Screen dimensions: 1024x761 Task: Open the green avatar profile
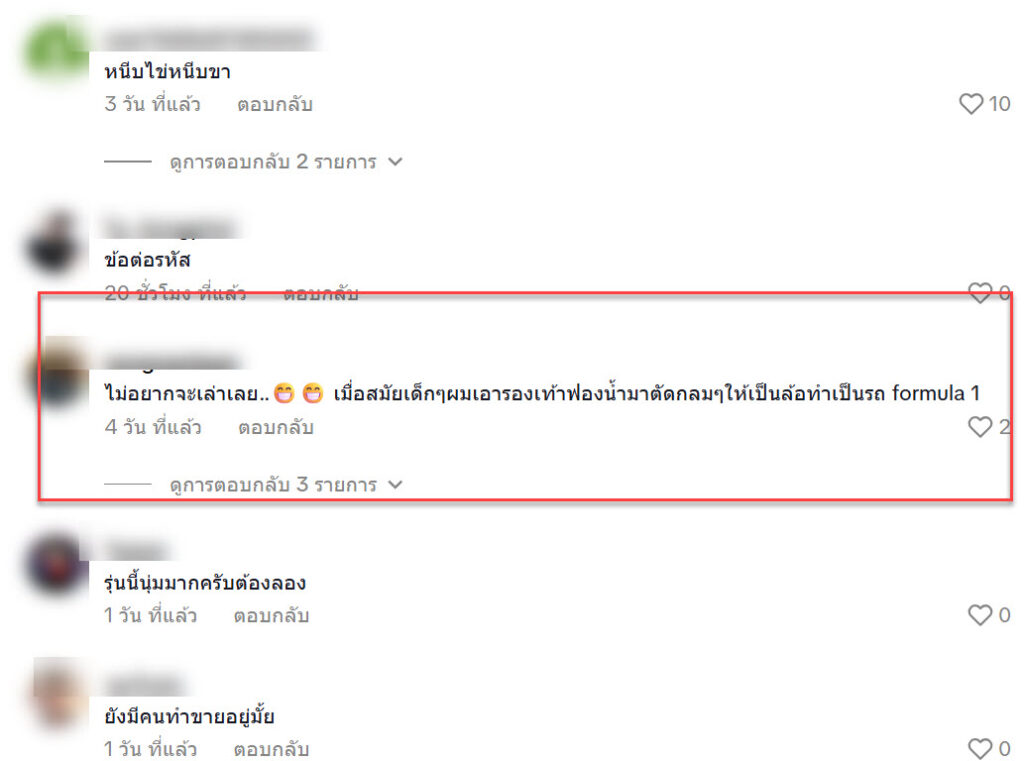[x=56, y=49]
